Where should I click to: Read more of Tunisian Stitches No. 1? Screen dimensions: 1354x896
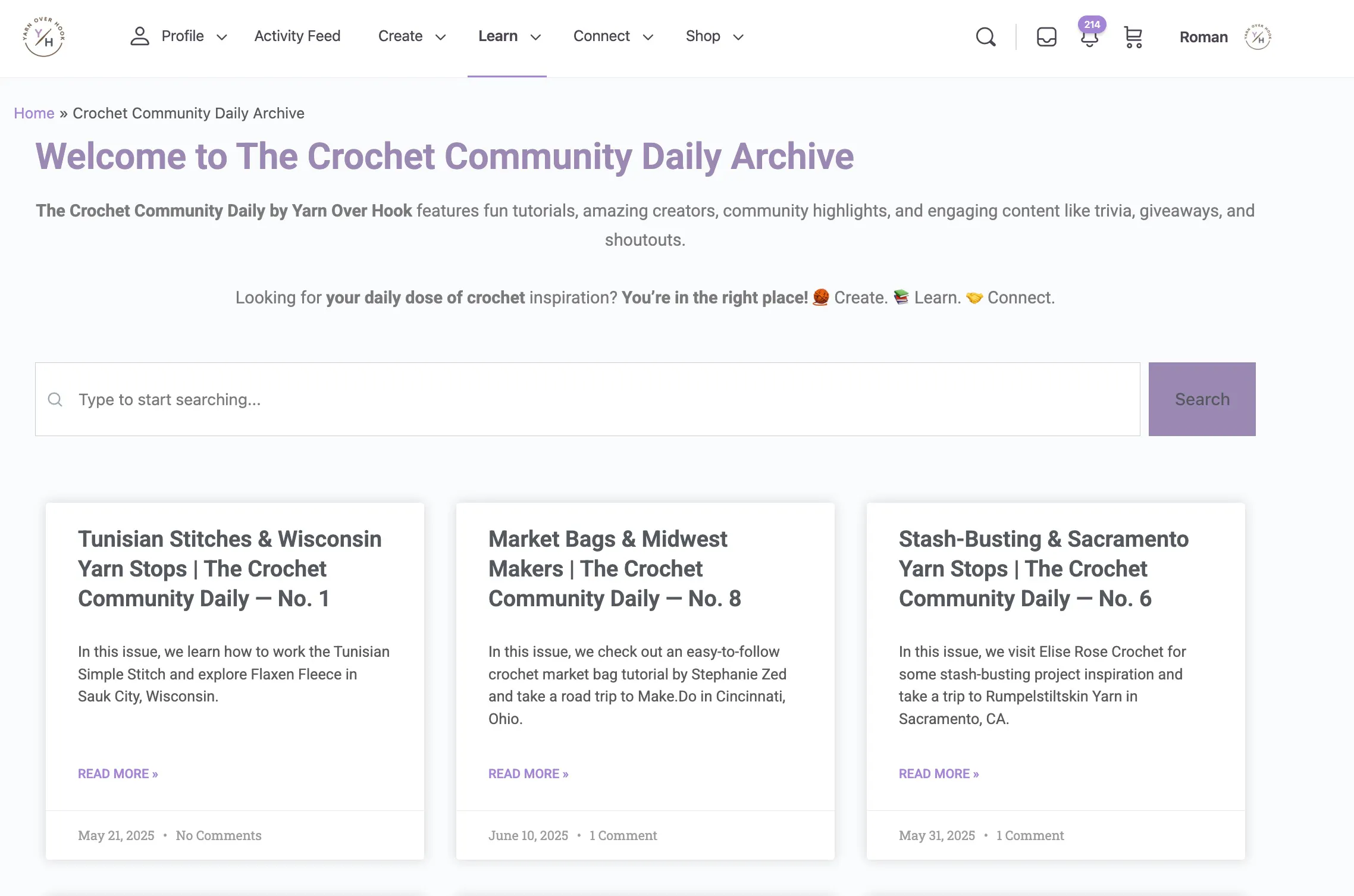coord(118,773)
